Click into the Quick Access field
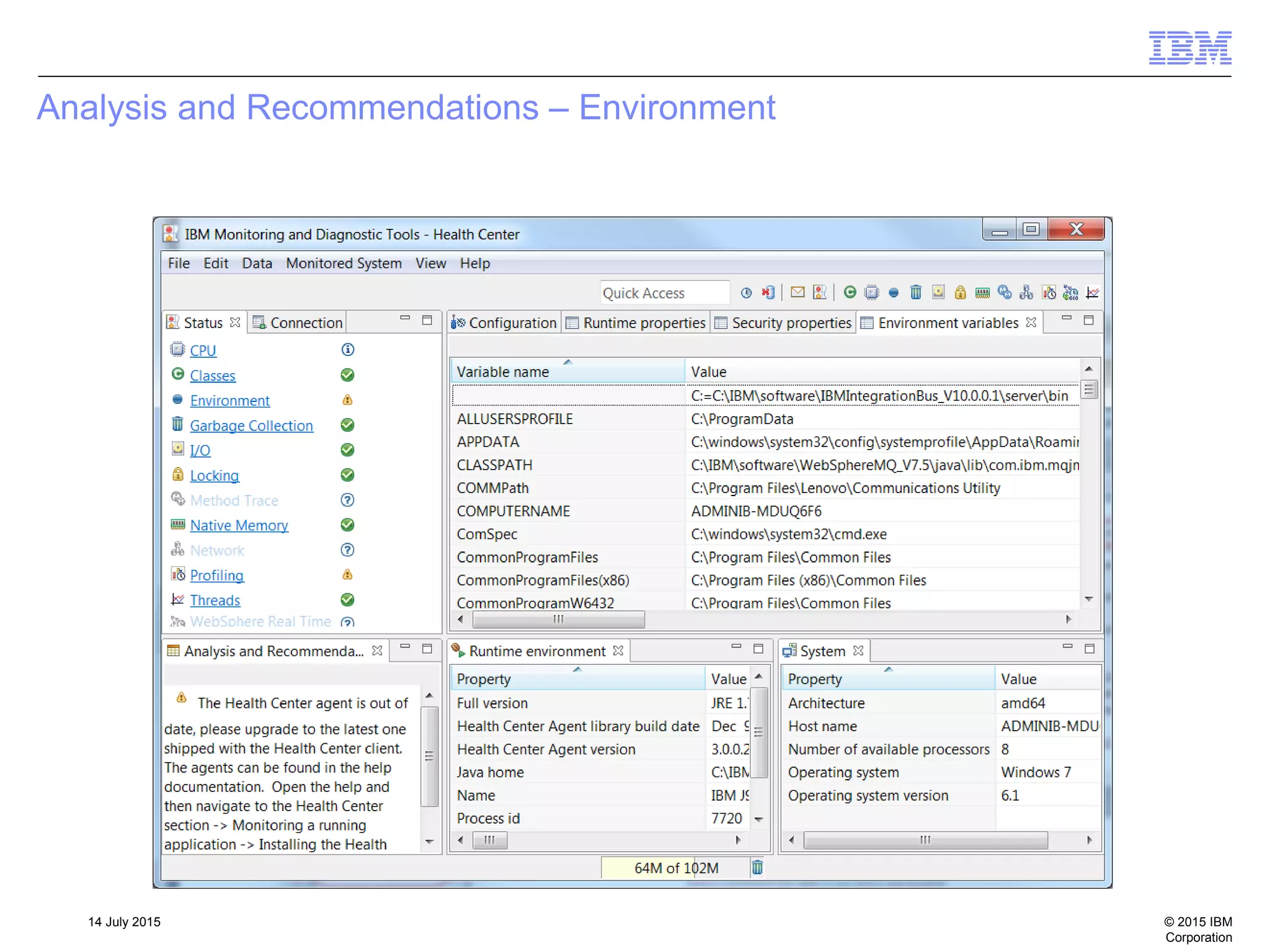 click(664, 293)
